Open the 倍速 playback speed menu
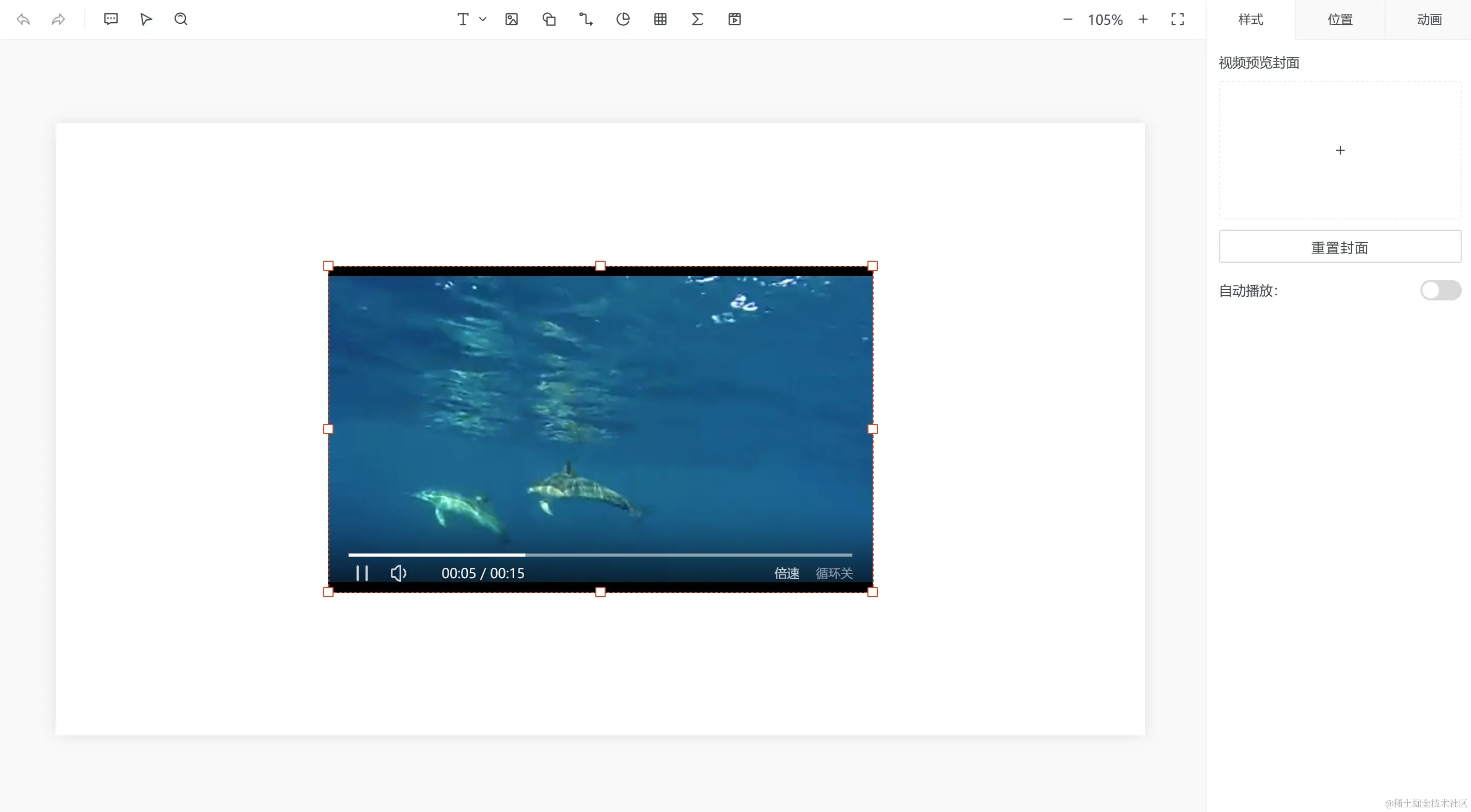1471x812 pixels. coord(787,574)
